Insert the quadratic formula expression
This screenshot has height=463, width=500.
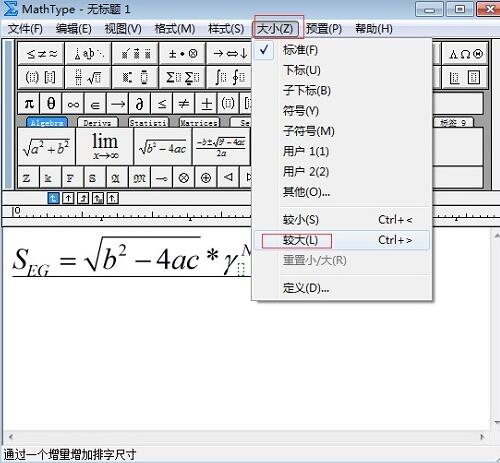pos(221,147)
